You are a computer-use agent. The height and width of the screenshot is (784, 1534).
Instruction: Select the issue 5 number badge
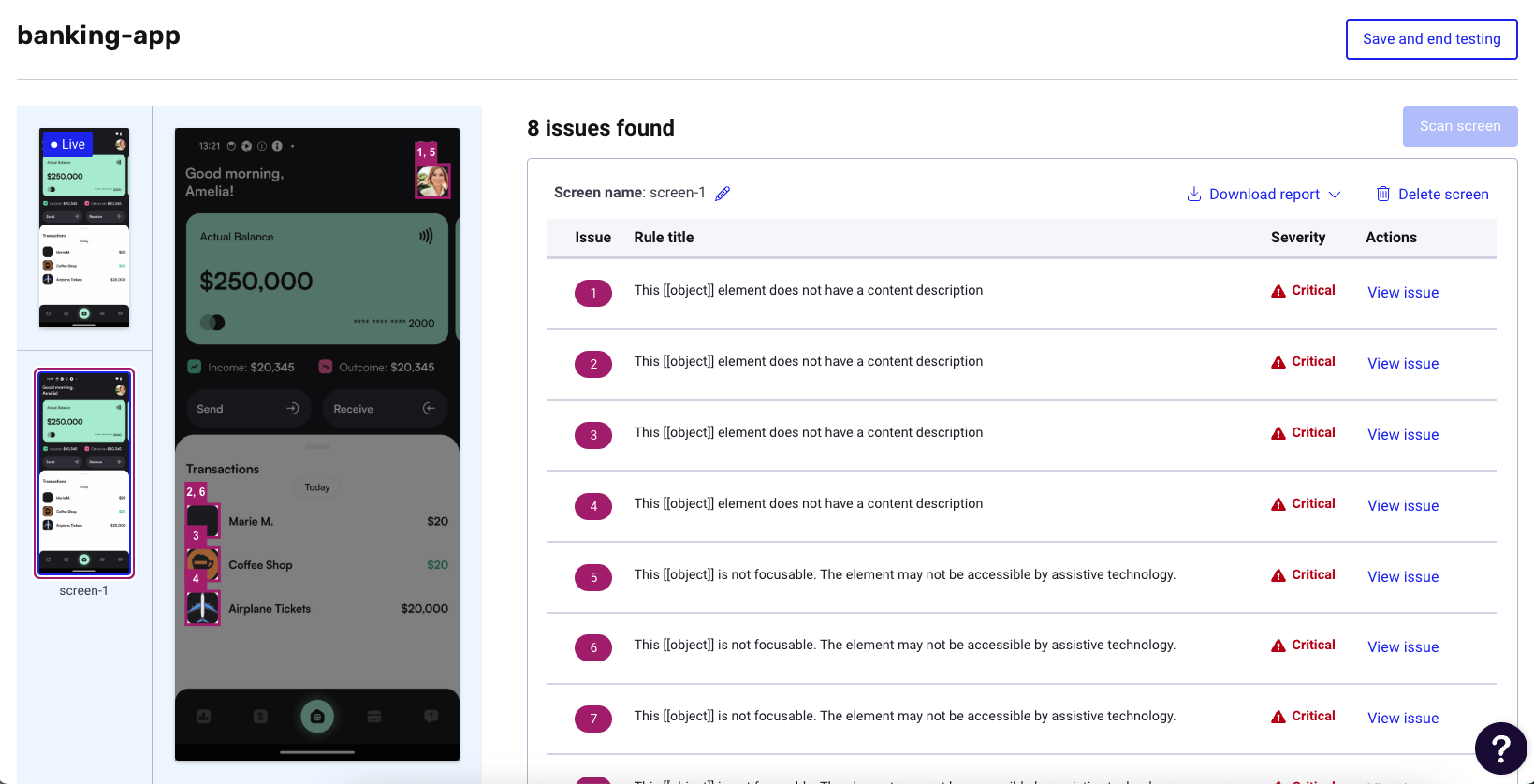pos(593,577)
